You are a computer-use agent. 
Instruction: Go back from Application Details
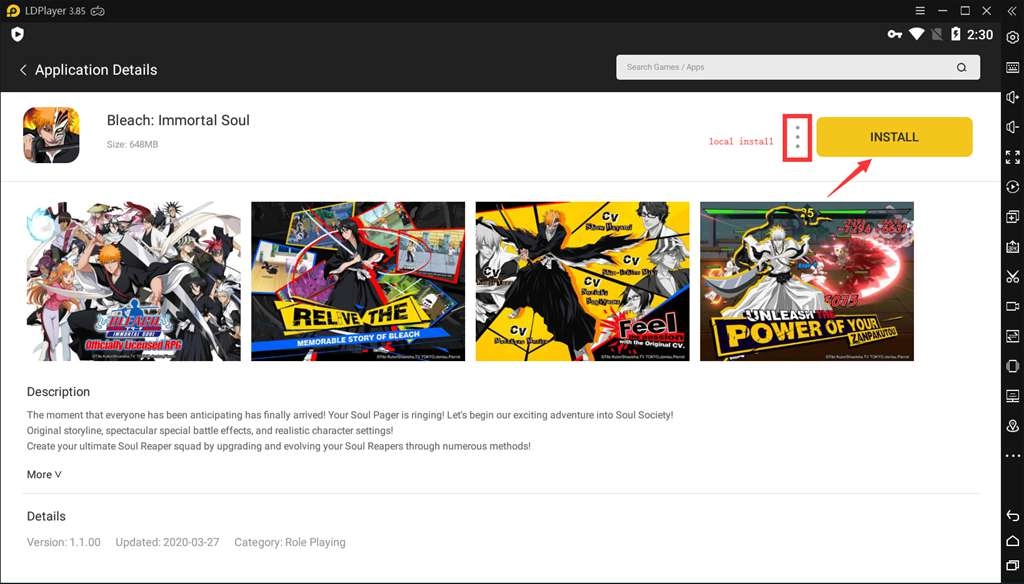[23, 70]
